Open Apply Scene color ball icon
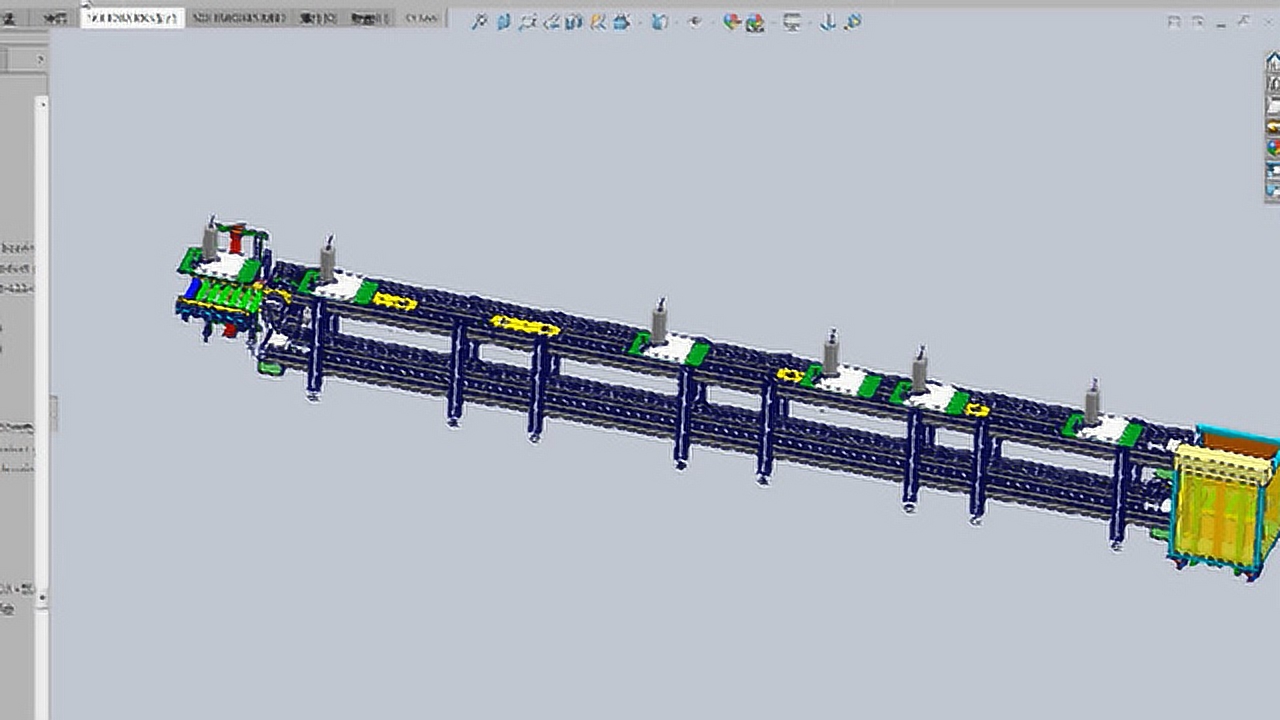This screenshot has width=1280, height=720. (755, 22)
